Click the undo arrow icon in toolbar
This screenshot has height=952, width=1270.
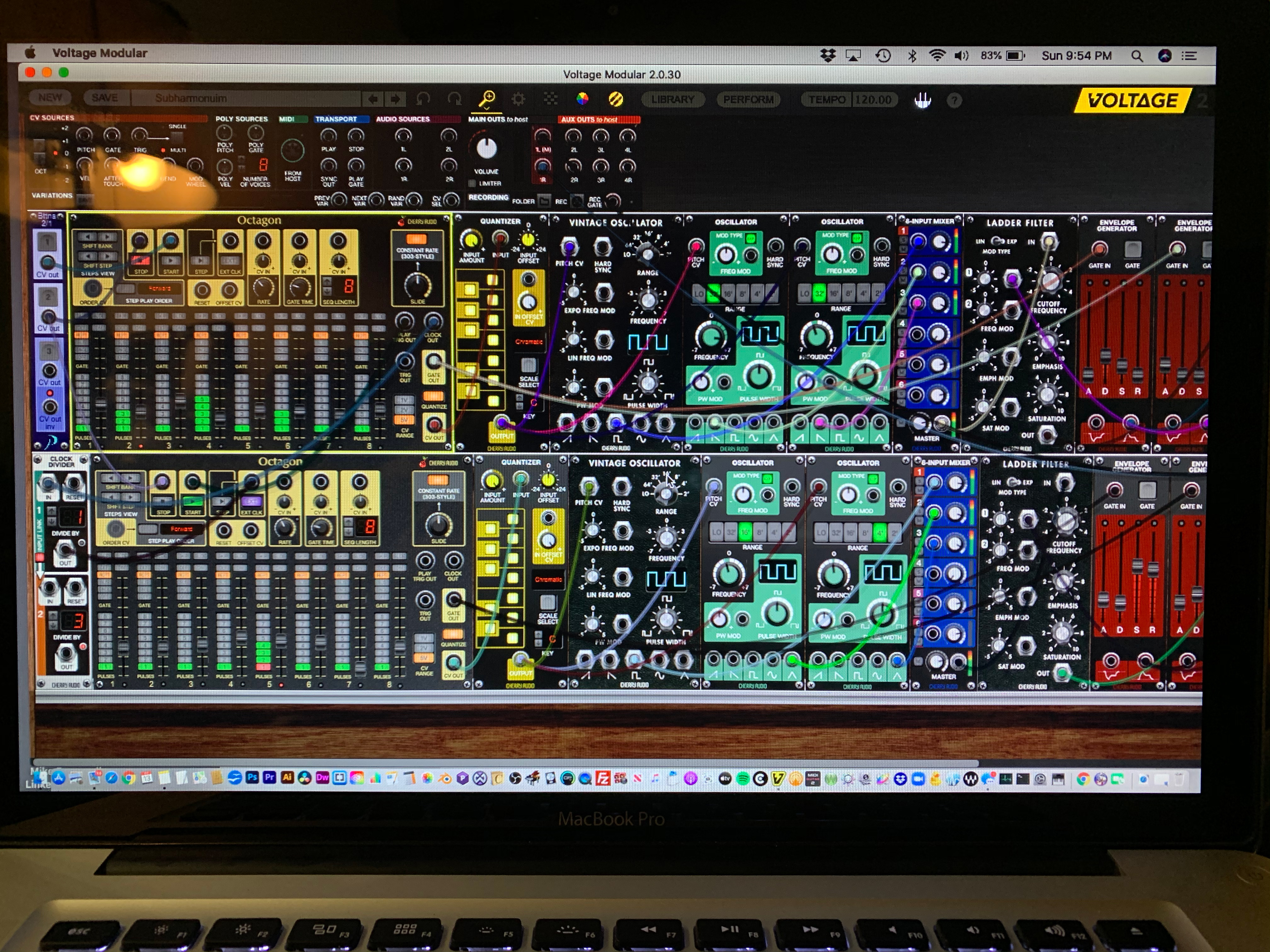(424, 99)
